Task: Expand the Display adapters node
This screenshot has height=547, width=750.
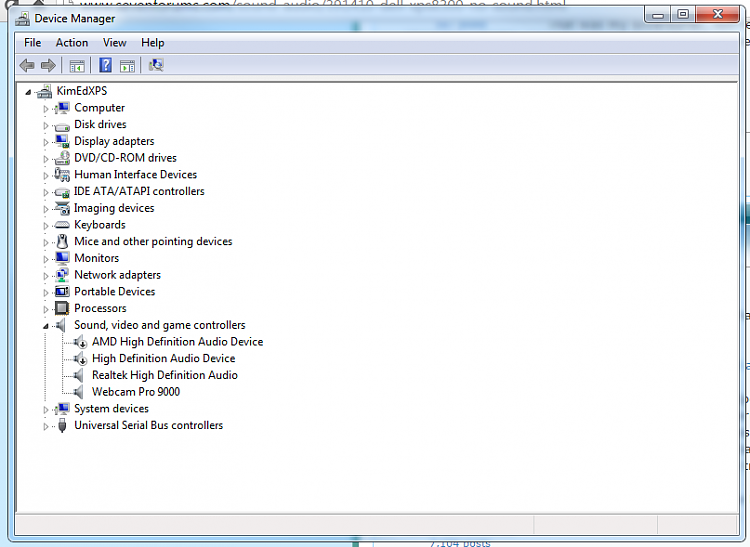Action: coord(46,142)
